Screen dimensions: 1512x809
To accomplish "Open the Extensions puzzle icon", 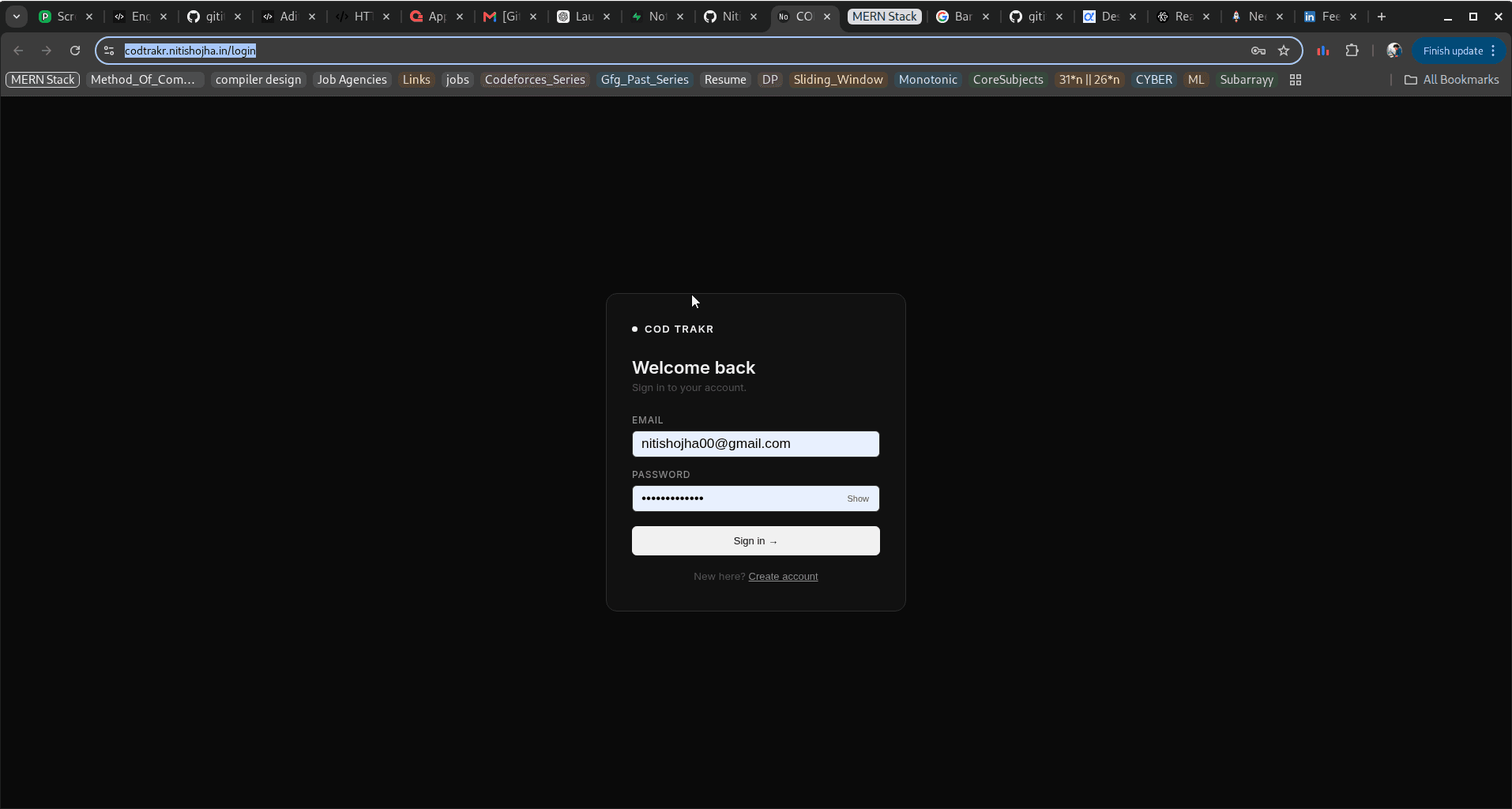I will click(1352, 51).
